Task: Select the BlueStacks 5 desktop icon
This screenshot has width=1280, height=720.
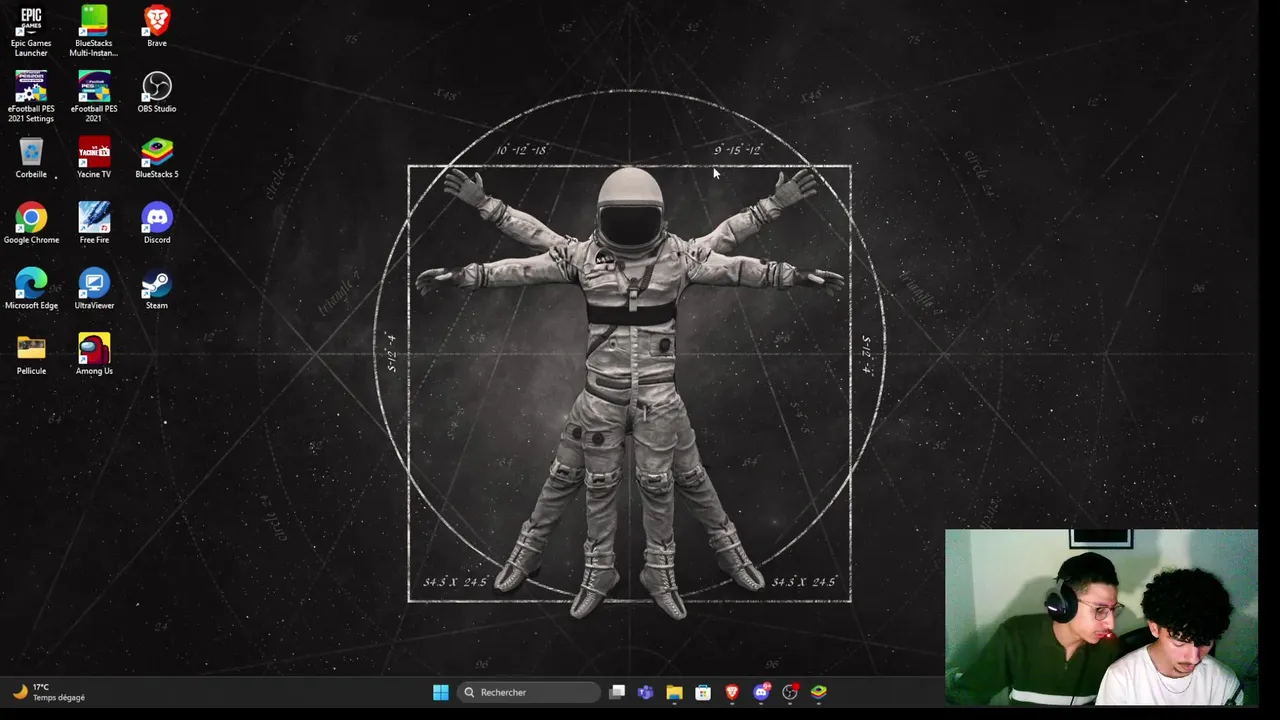Action: pos(157,158)
